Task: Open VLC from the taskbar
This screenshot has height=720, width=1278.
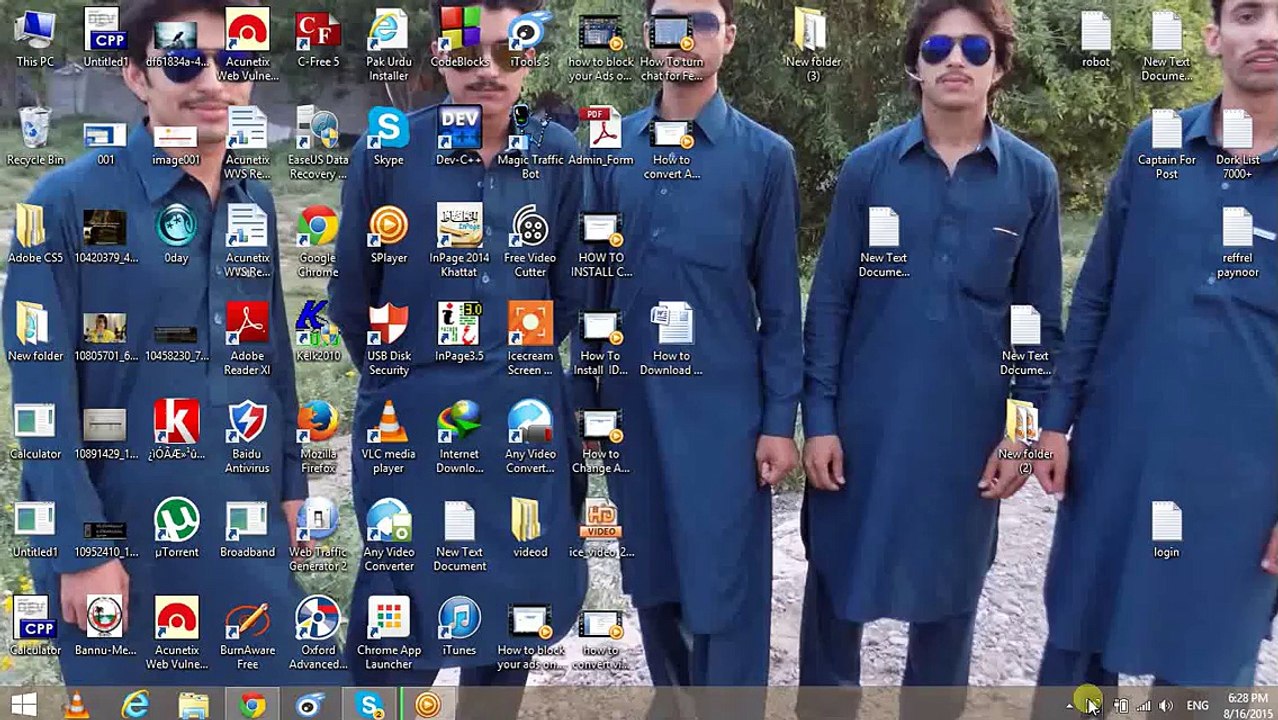Action: point(76,705)
